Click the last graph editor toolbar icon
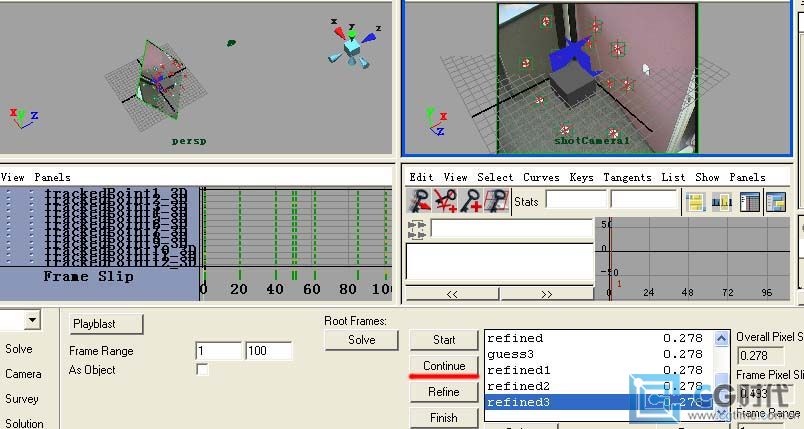 776,201
